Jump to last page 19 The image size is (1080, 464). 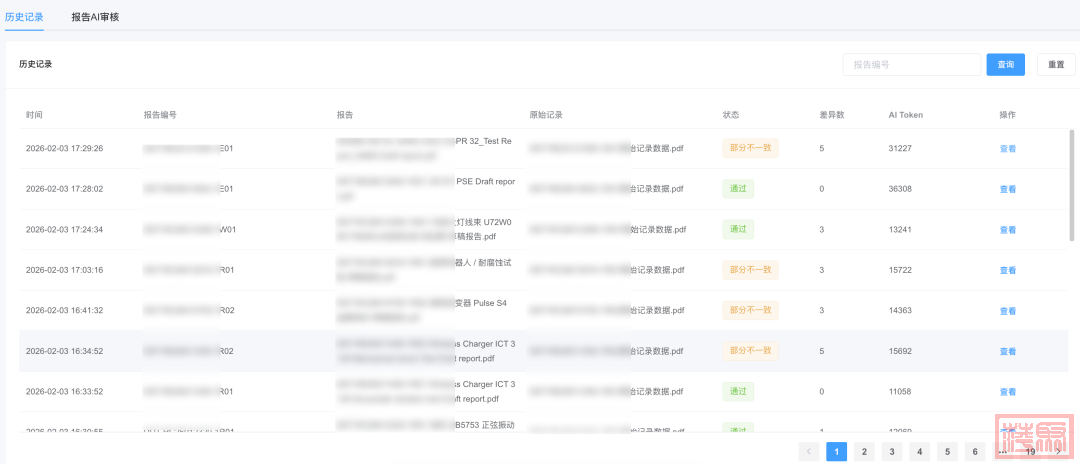(1030, 452)
